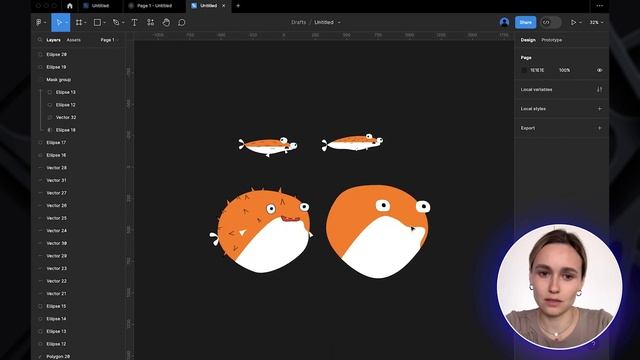Open Local variables settings icon
640x360 pixels.
(599, 89)
